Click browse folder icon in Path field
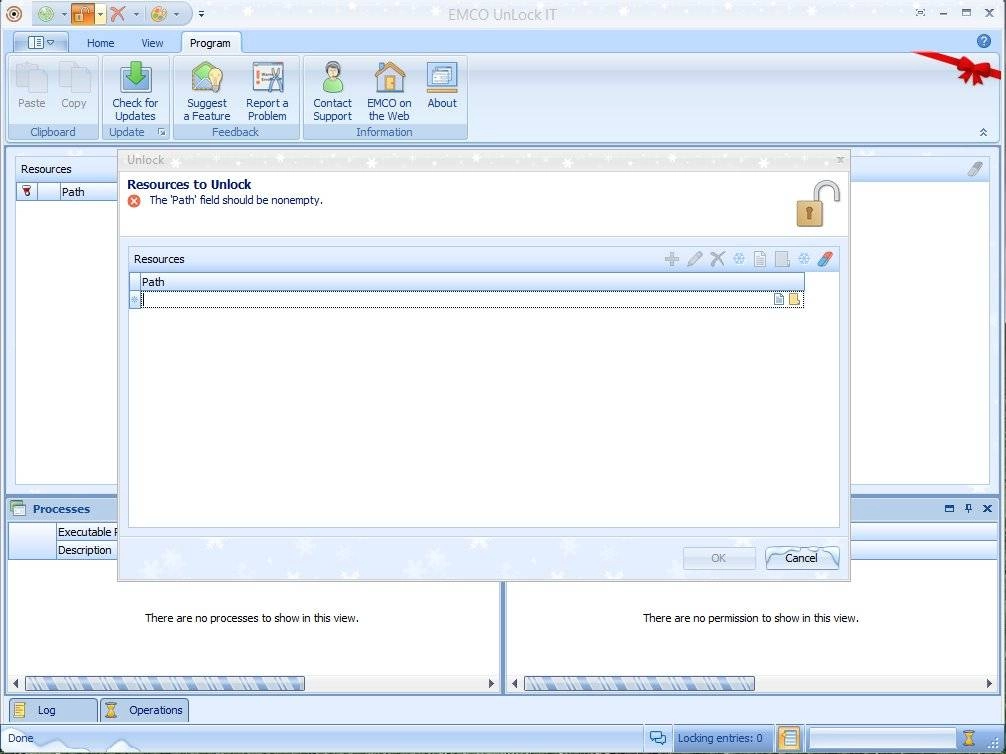1006x754 pixels. (794, 299)
